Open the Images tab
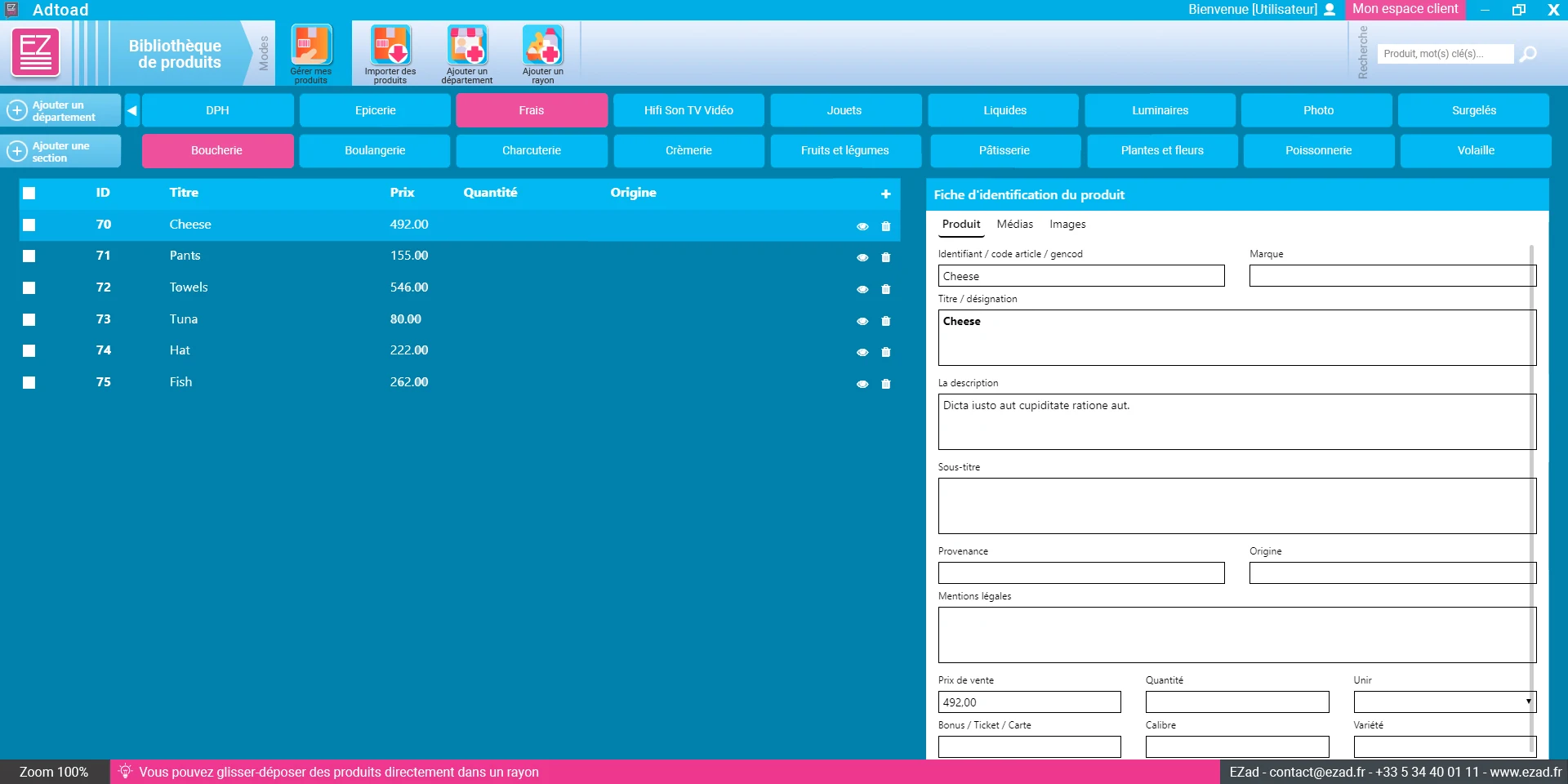This screenshot has width=1568, height=784. (1067, 224)
